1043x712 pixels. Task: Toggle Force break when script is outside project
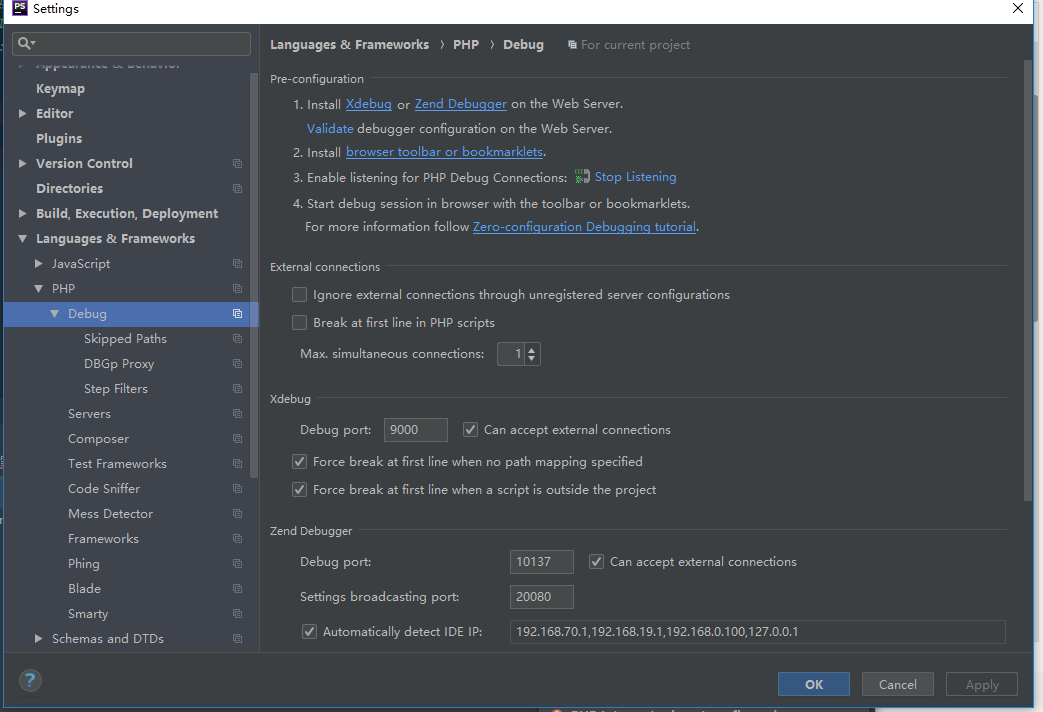(x=299, y=490)
